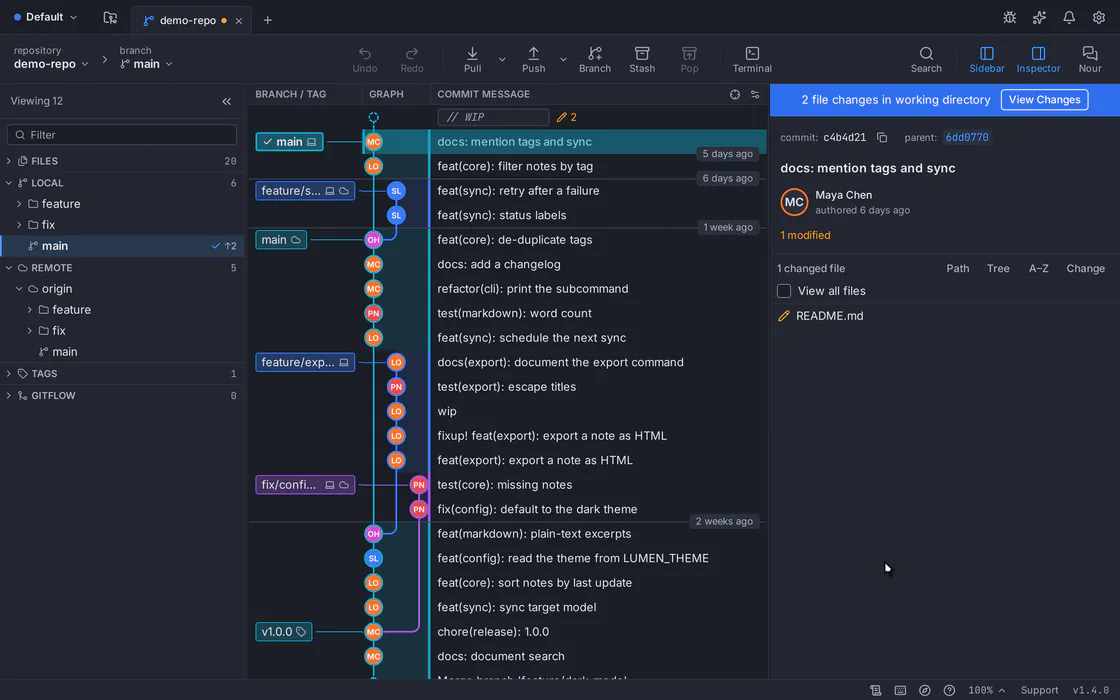Pull changes with the Pull icon

tap(472, 54)
